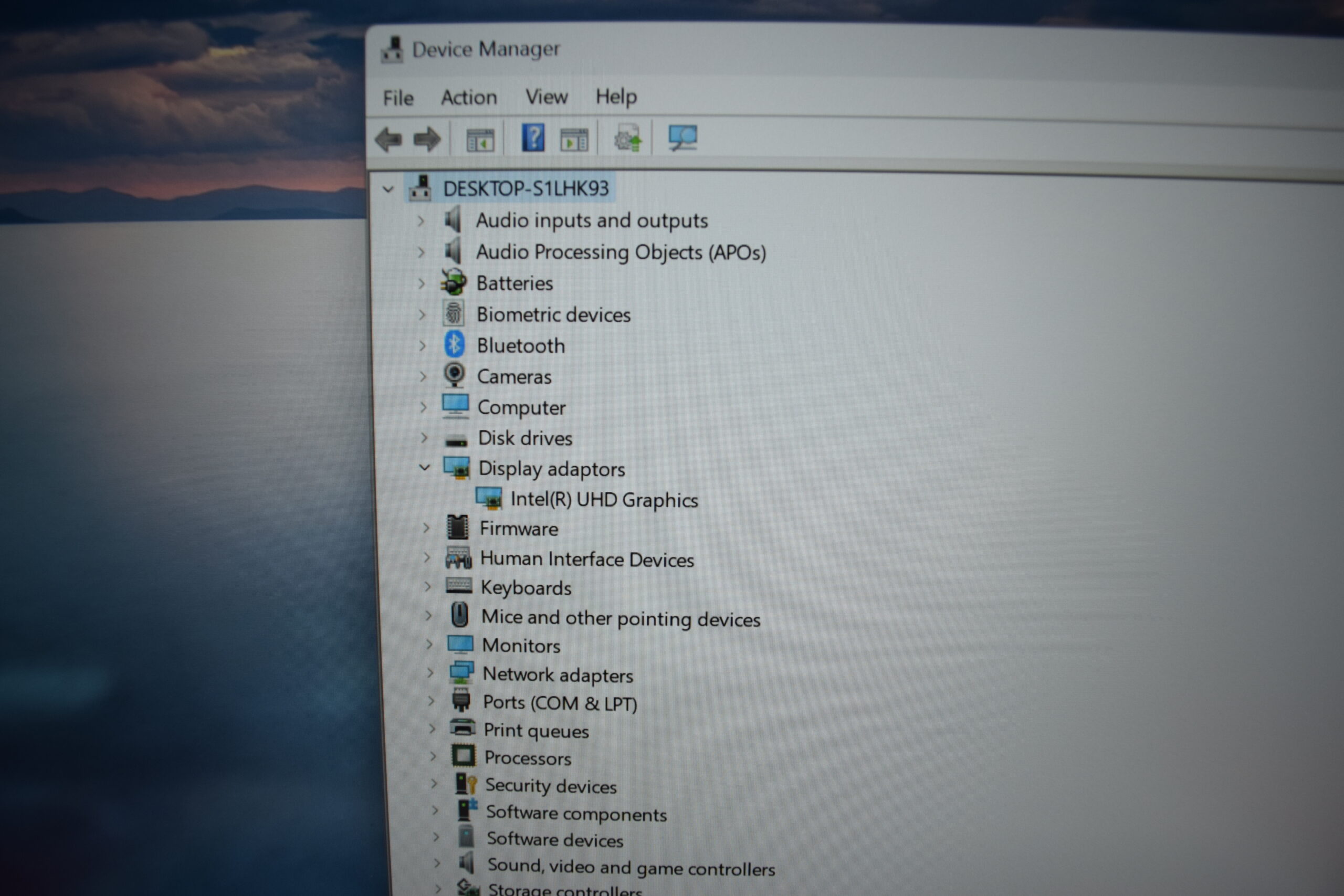Screen dimensions: 1344x896
Task: Open the Action menu
Action: point(469,98)
